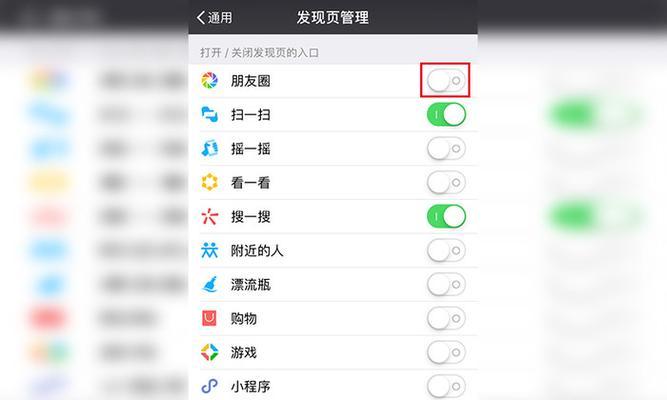Viewport: 667px width, 400px height.
Task: Tap the 游戏 colorful game icon
Action: coord(209,352)
